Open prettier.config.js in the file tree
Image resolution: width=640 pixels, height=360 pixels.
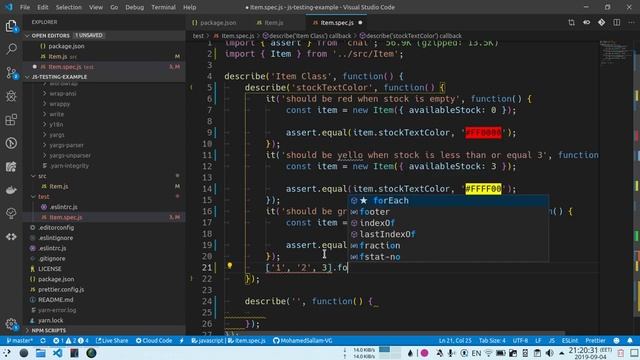(61, 289)
